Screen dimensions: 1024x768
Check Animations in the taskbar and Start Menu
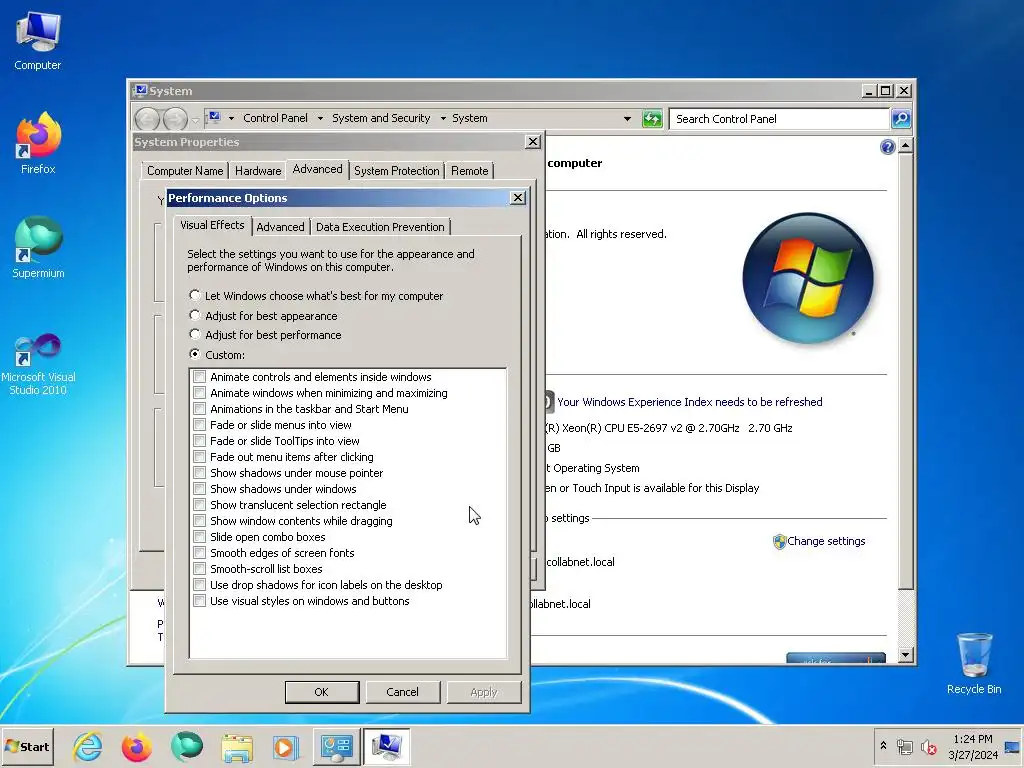(200, 409)
